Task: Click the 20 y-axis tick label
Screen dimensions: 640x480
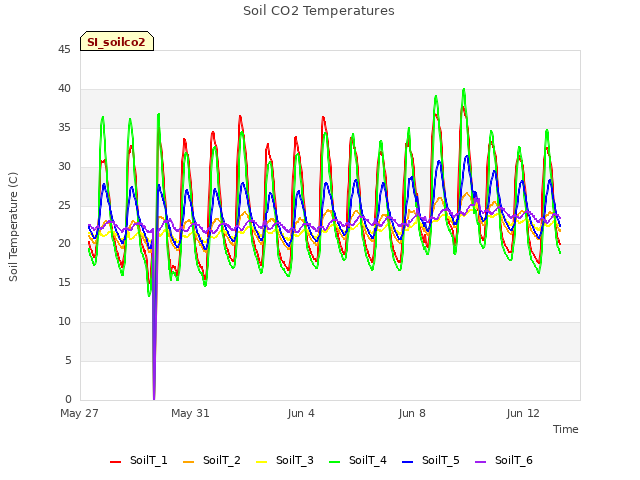Action: tap(64, 244)
